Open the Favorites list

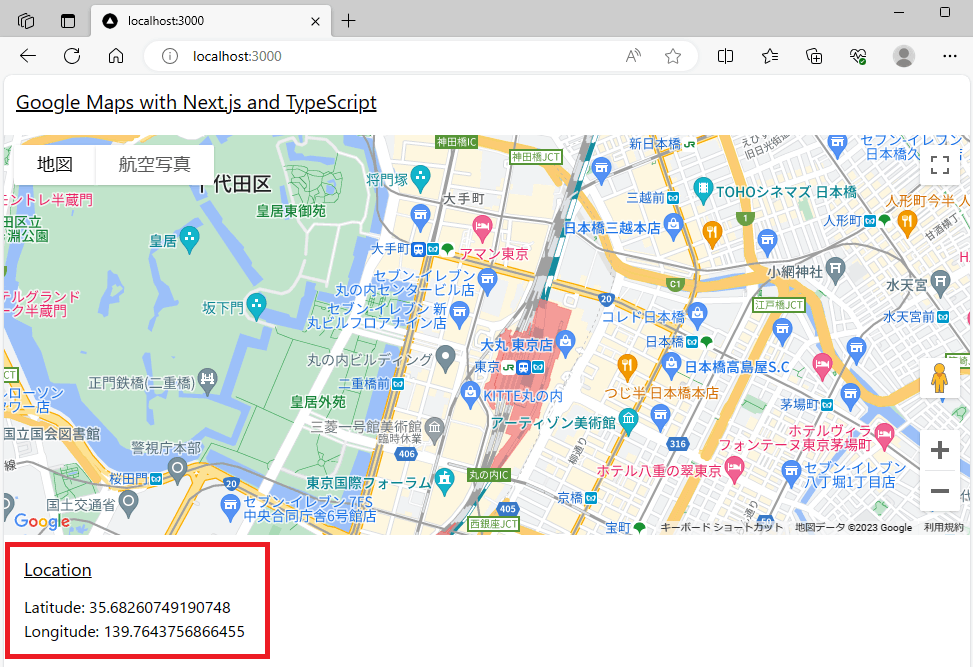(x=769, y=56)
